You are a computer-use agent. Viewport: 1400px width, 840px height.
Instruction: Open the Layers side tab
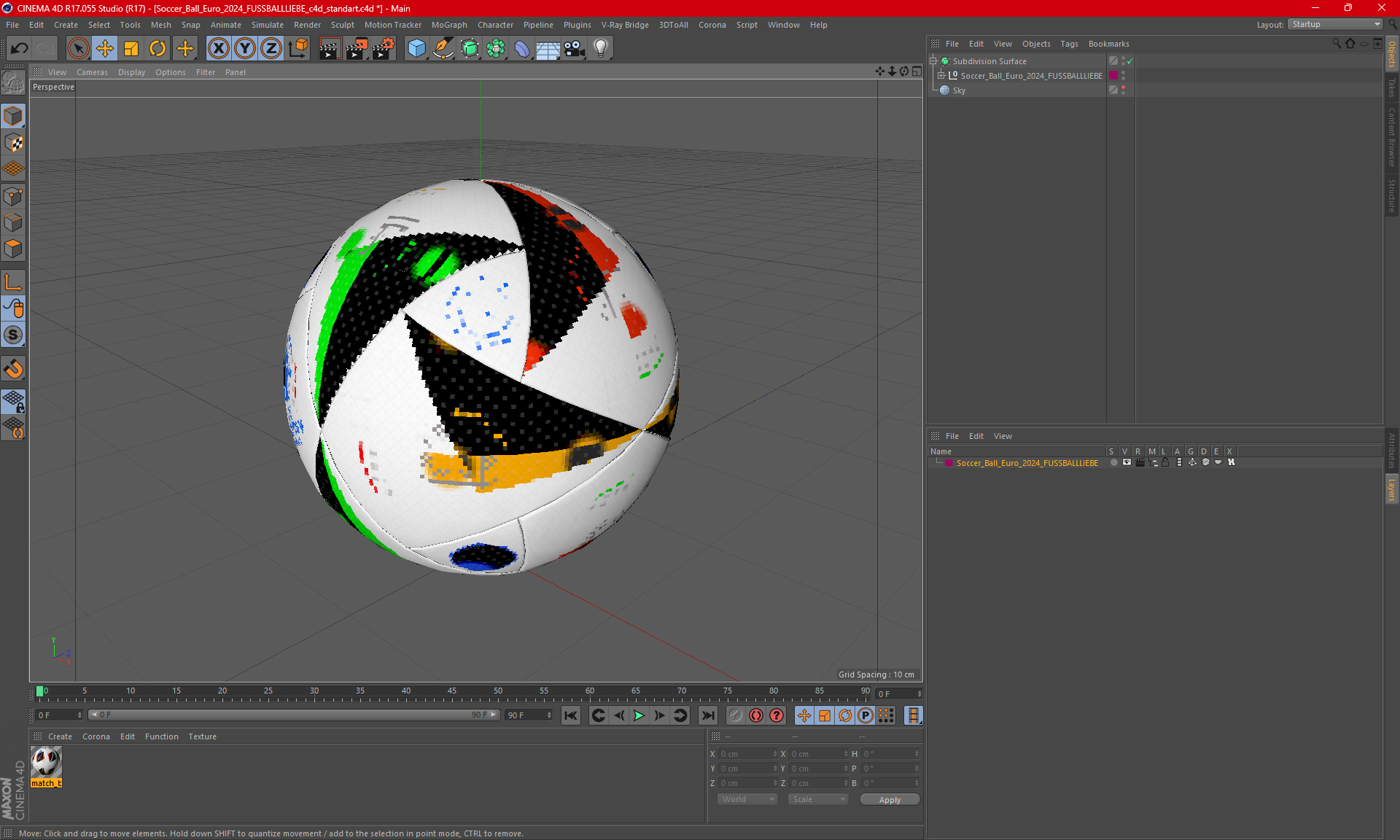[x=1392, y=490]
